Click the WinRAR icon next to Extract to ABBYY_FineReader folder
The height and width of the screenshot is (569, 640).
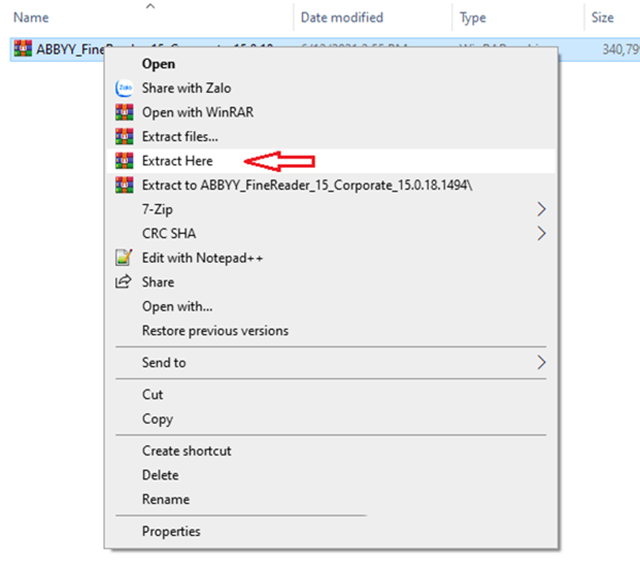coord(124,185)
